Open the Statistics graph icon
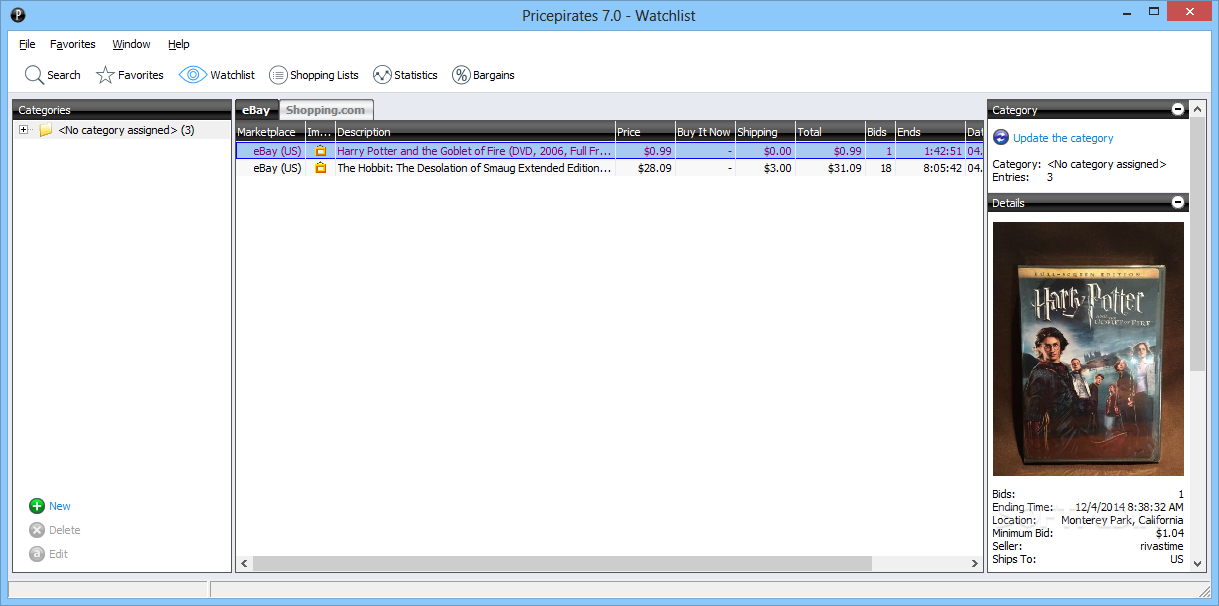The height and width of the screenshot is (606, 1219). [382, 75]
